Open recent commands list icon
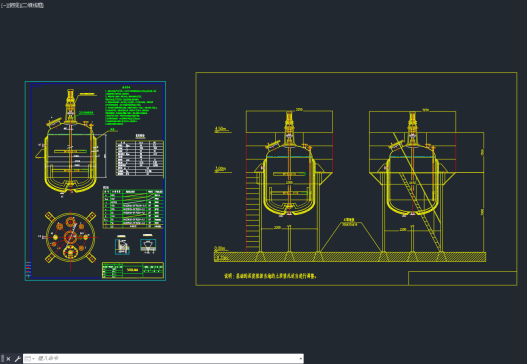 click(29, 359)
